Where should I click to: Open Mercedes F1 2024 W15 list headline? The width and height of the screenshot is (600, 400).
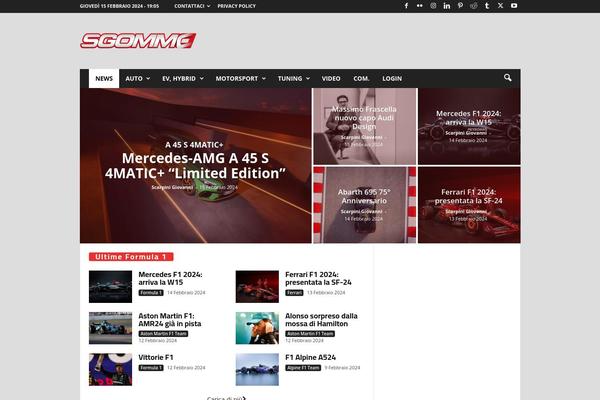(x=170, y=278)
